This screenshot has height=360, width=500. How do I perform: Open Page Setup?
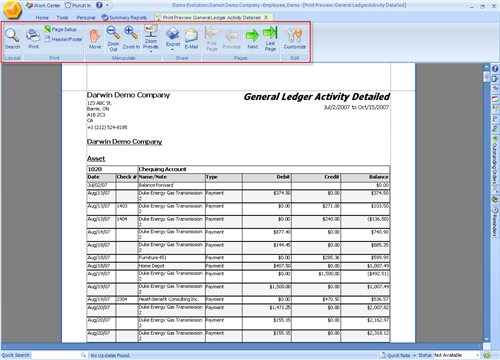(x=61, y=29)
